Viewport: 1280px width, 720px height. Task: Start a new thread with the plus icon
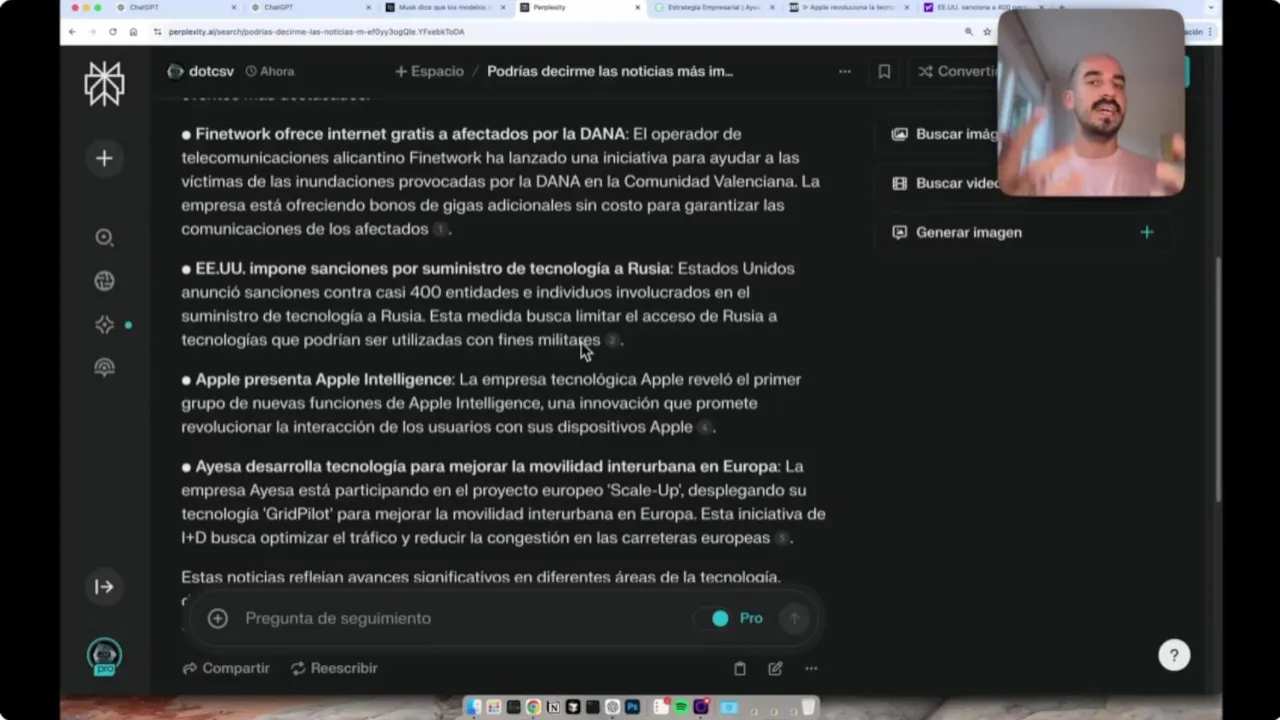click(x=104, y=158)
